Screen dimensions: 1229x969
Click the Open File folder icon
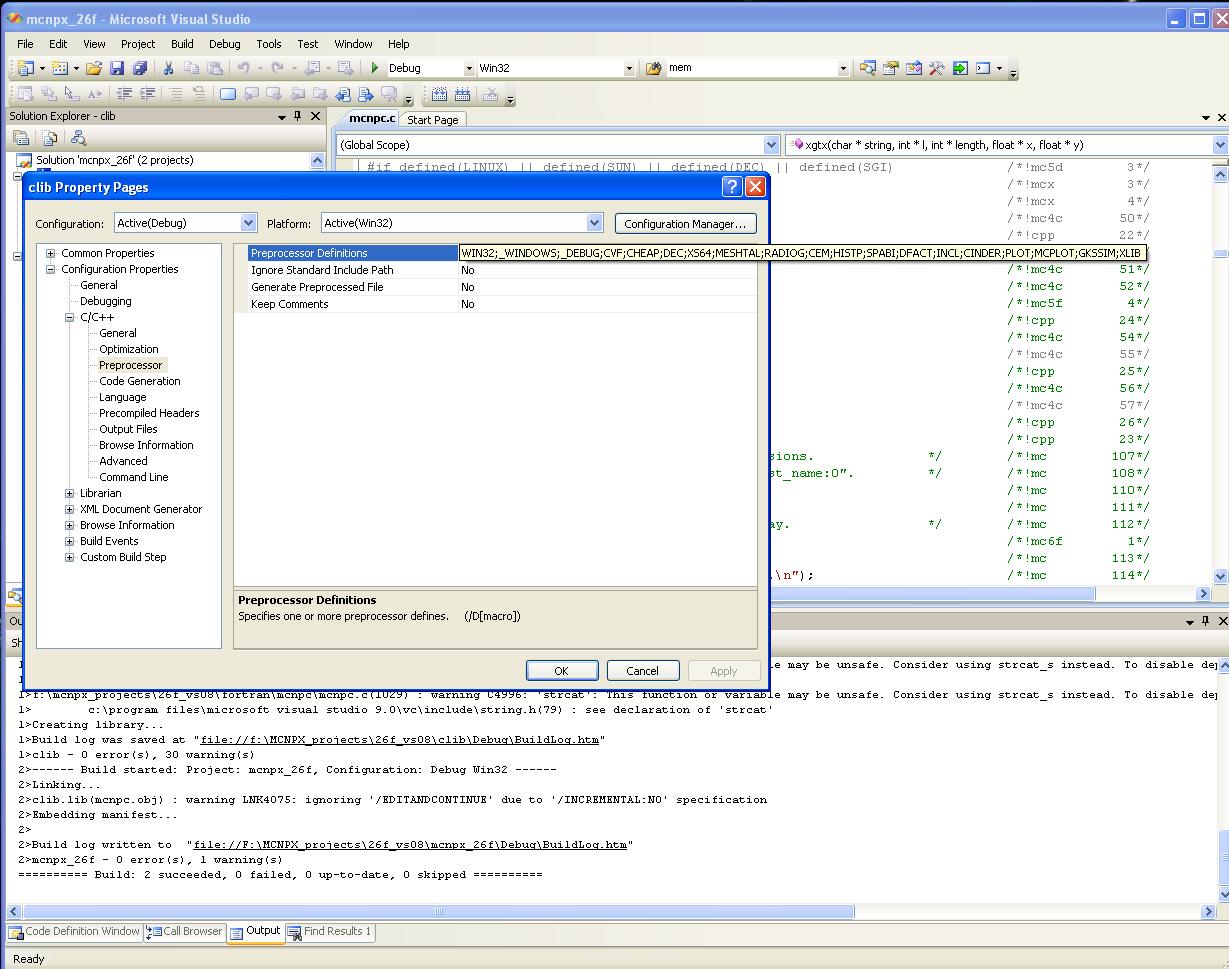click(x=93, y=68)
